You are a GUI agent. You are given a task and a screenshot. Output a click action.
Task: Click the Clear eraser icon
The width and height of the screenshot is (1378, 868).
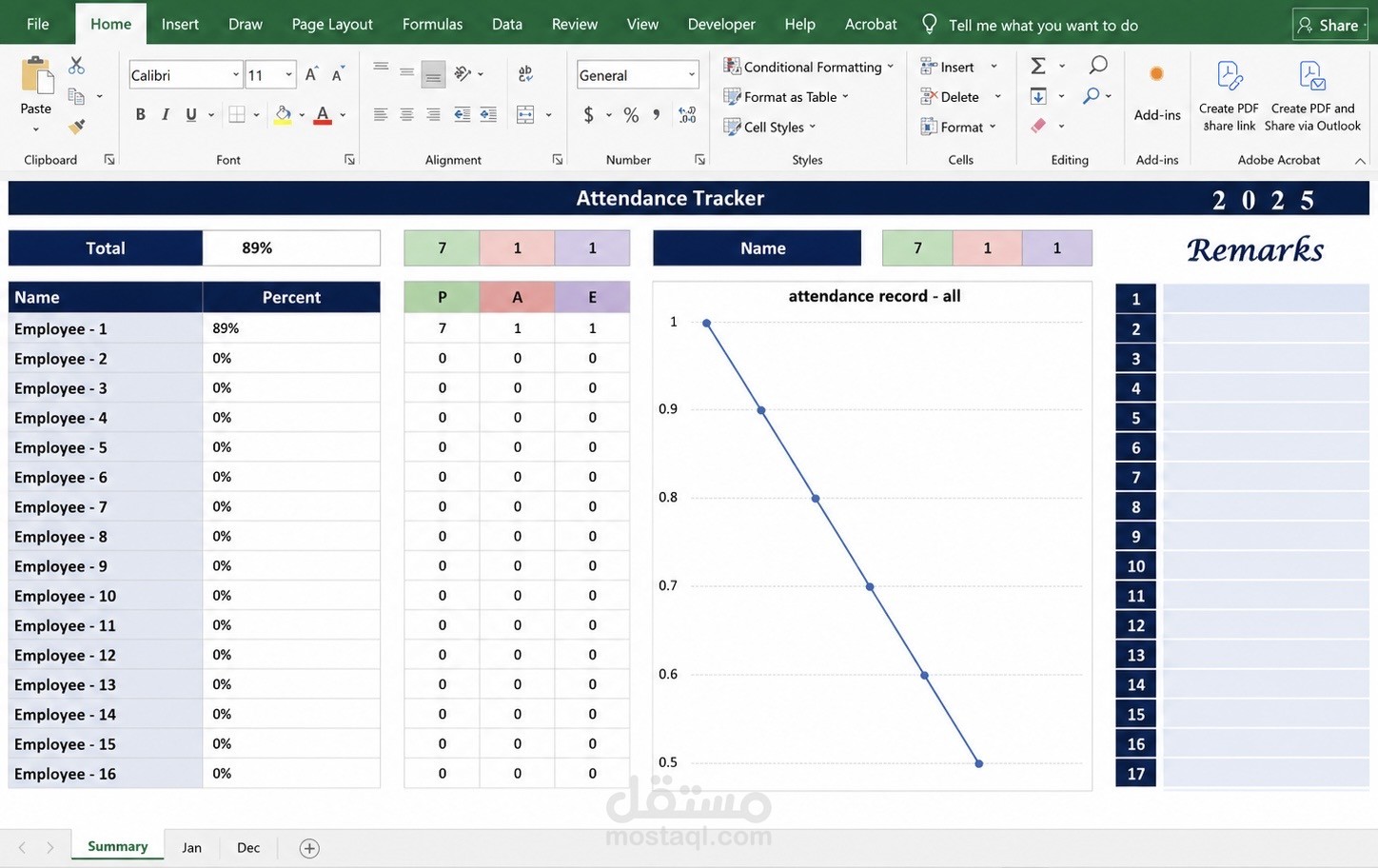1038,126
